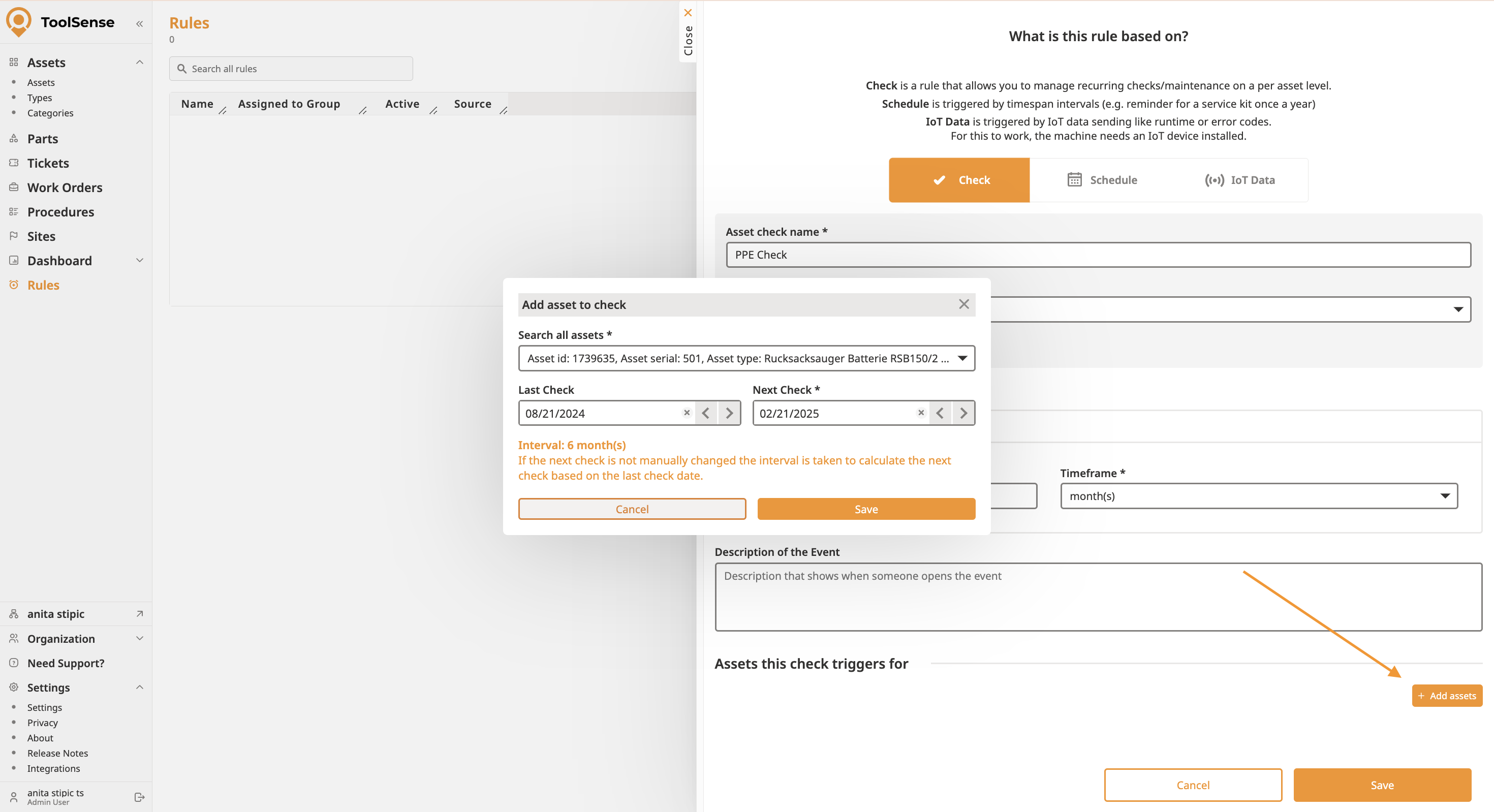Collapse the sidebar with double-chevron icon

139,24
